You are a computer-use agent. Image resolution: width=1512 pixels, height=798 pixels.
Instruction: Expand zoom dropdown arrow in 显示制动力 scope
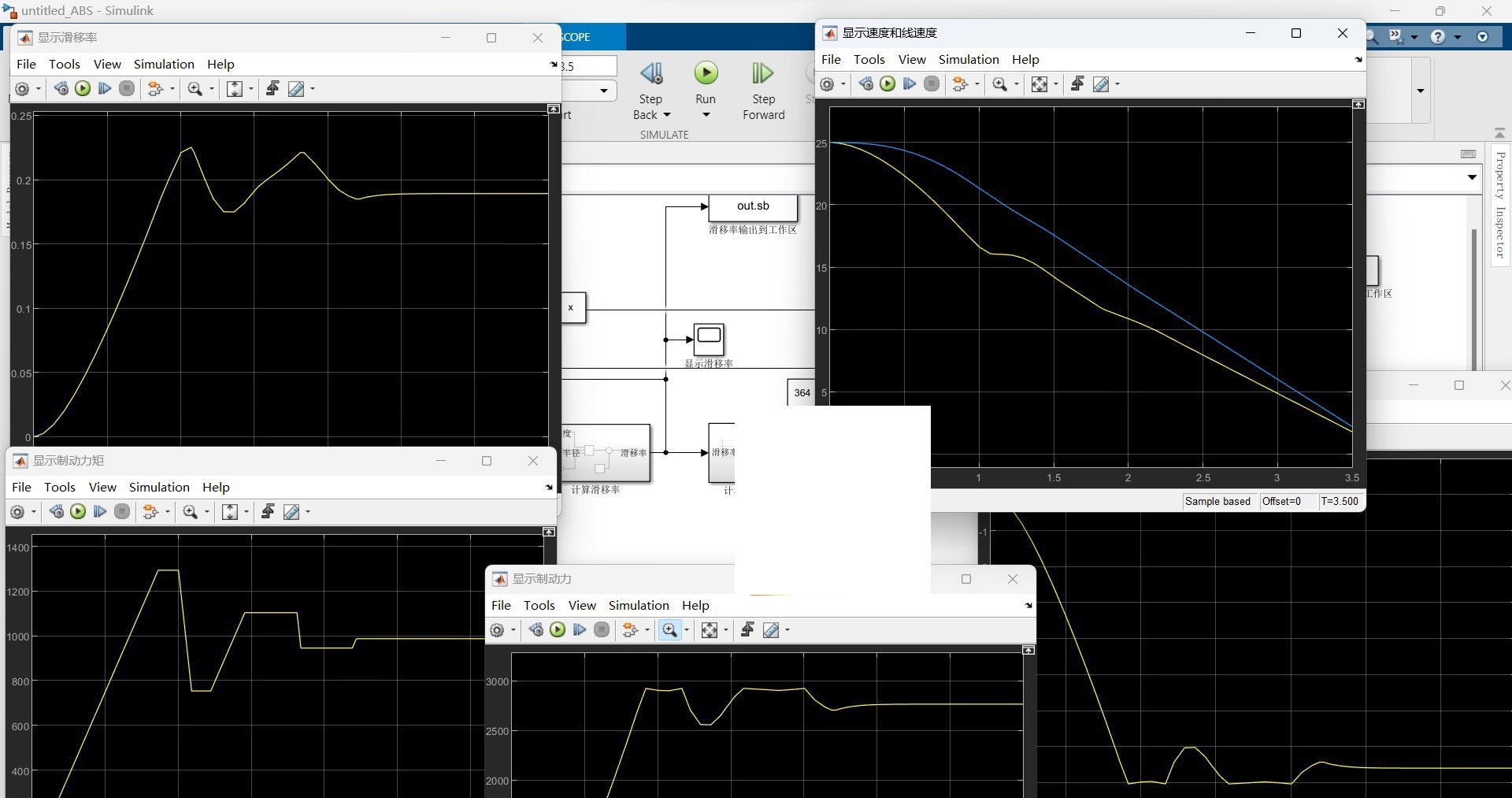[x=687, y=630]
